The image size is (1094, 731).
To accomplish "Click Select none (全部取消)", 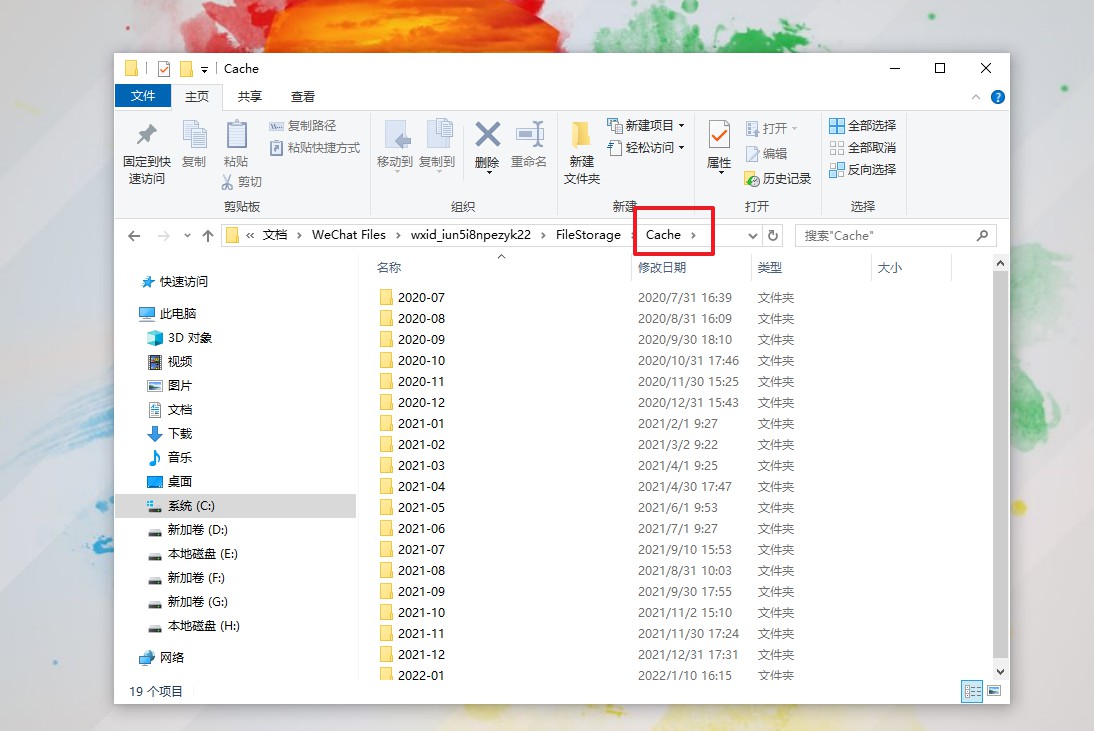I will (x=862, y=148).
